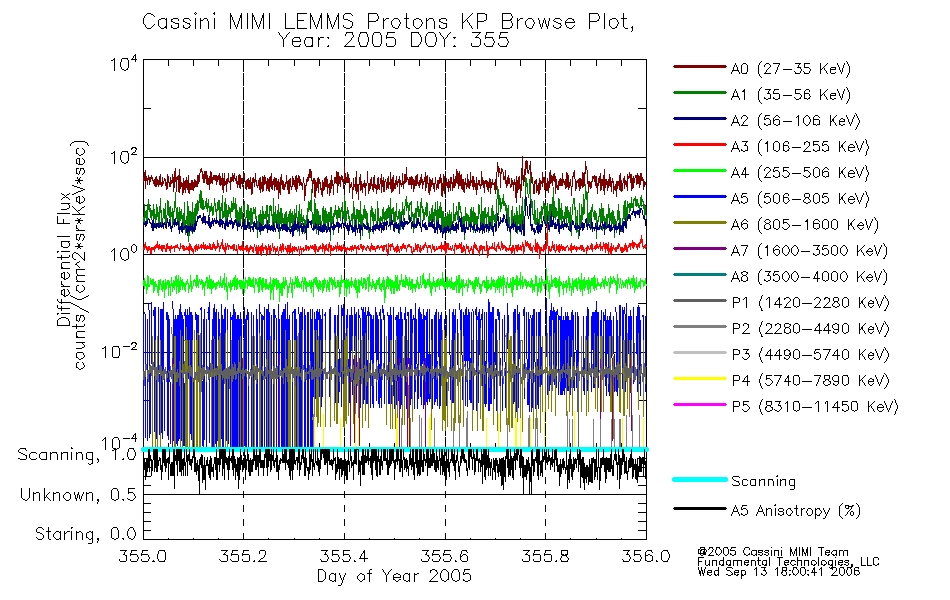
Task: Click the Fundamental Technologies, LLC credit
Action: click(x=788, y=562)
